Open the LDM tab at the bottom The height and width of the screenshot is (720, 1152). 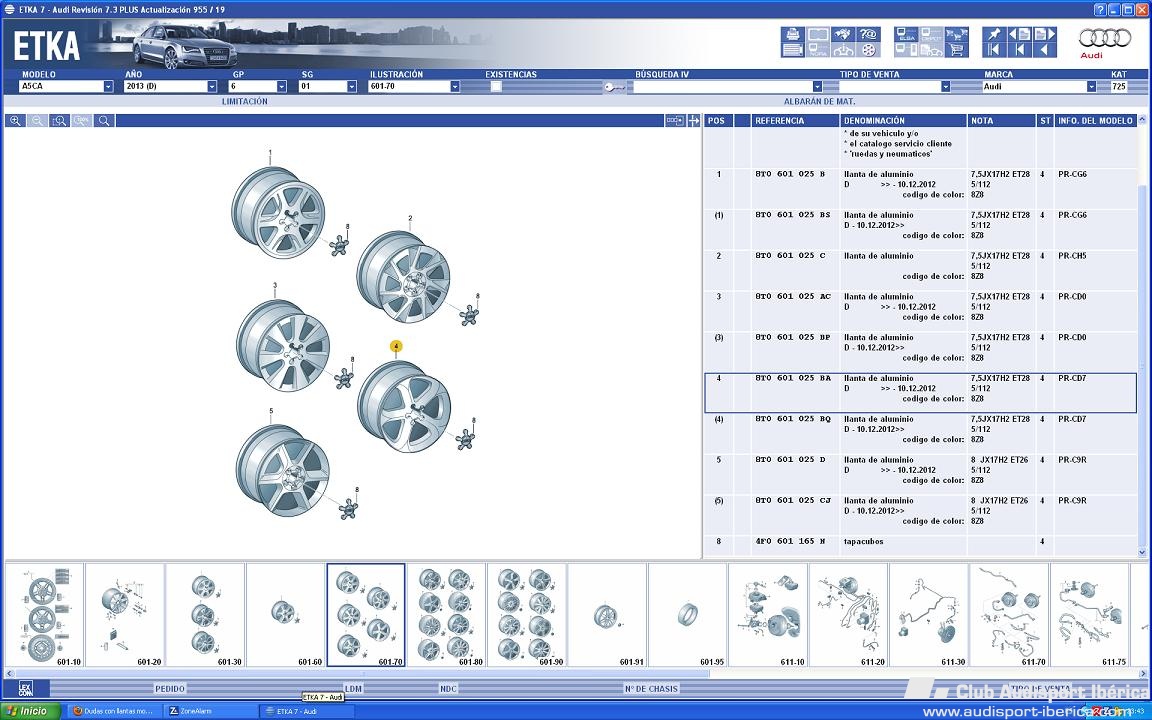click(x=353, y=688)
